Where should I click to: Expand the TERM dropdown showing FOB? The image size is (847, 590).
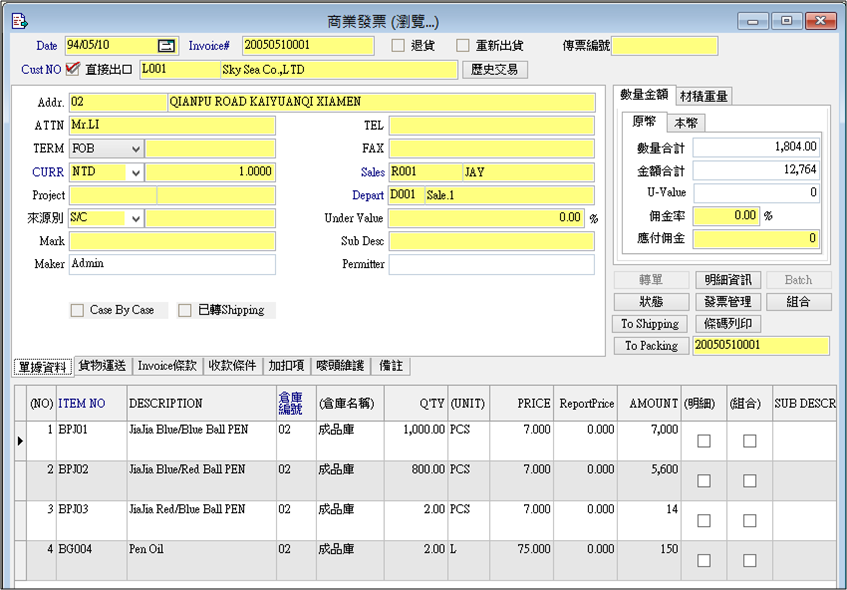136,148
